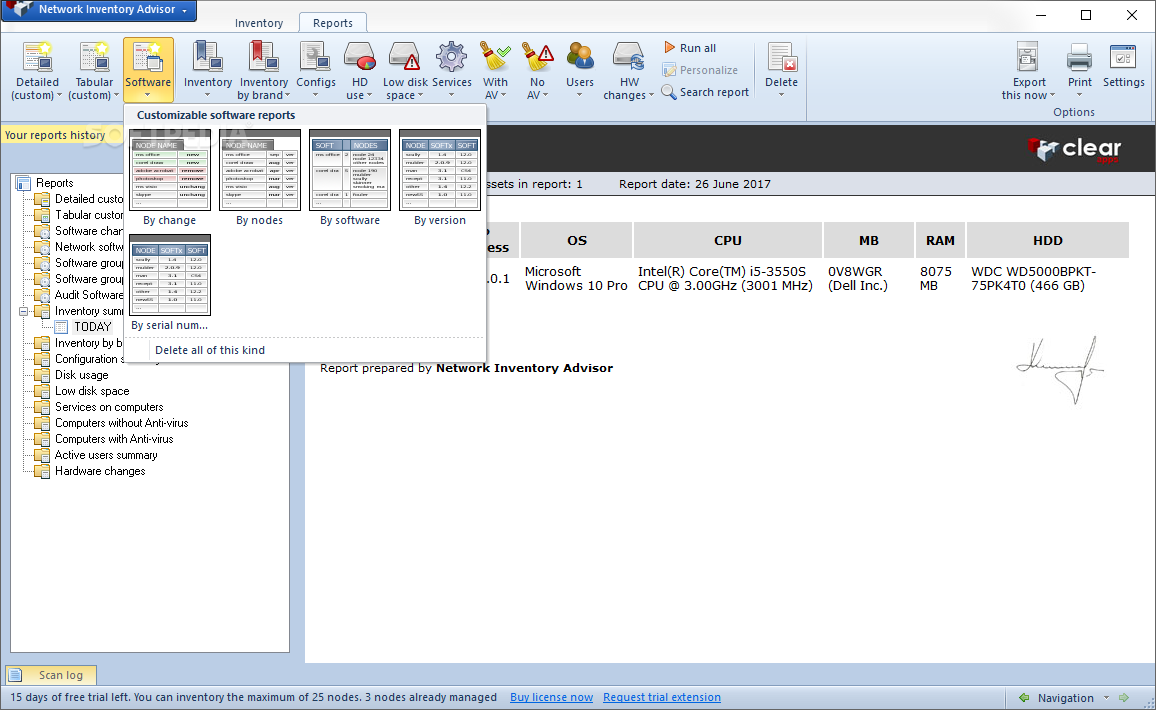This screenshot has width=1156, height=710.
Task: Expand the Export this now dropdown arrow
Action: 1052,95
